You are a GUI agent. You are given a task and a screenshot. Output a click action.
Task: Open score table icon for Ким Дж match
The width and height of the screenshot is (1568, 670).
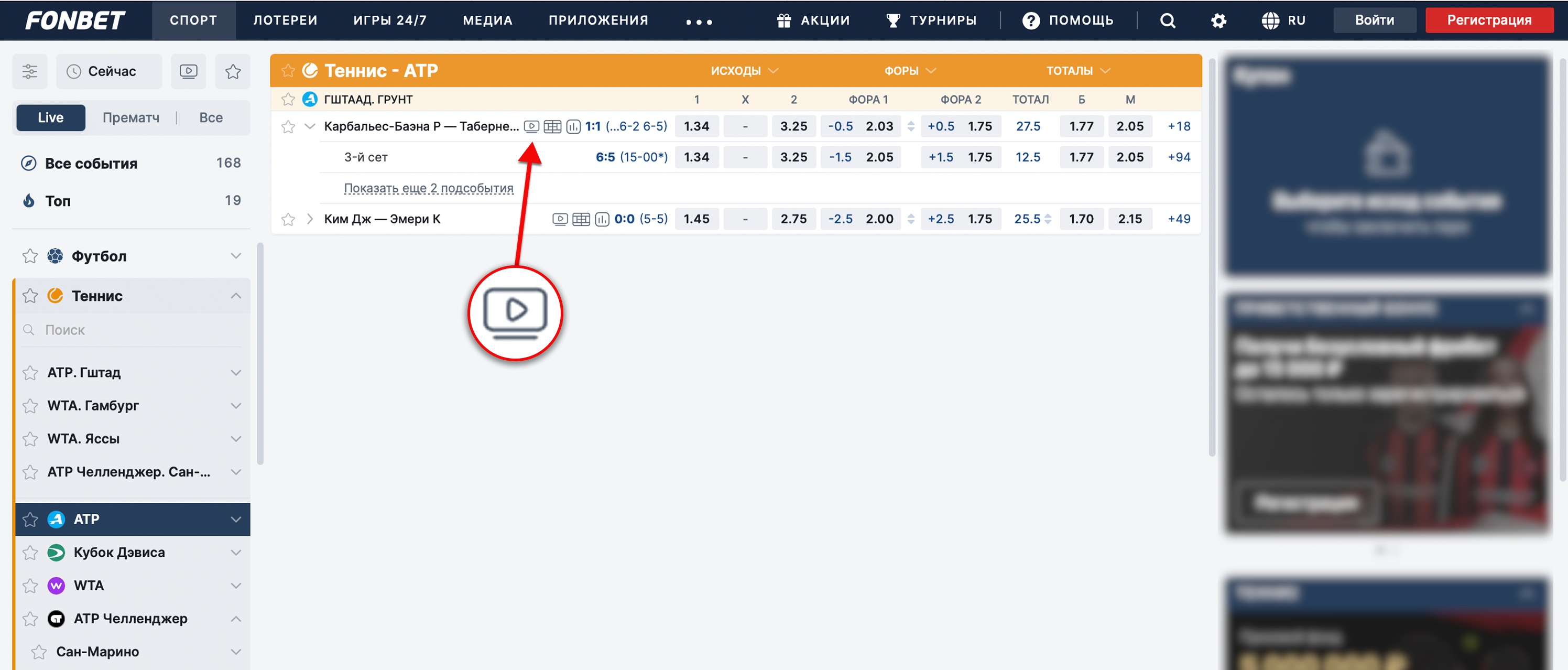tap(581, 219)
